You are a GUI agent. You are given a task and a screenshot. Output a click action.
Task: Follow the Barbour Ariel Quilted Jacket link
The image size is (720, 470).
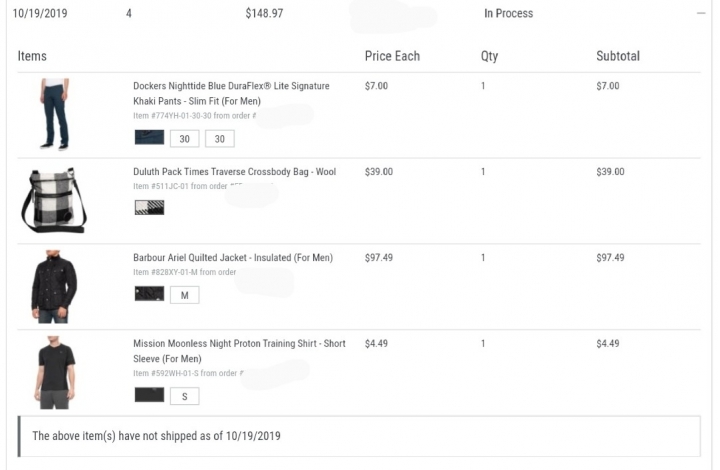click(x=233, y=258)
